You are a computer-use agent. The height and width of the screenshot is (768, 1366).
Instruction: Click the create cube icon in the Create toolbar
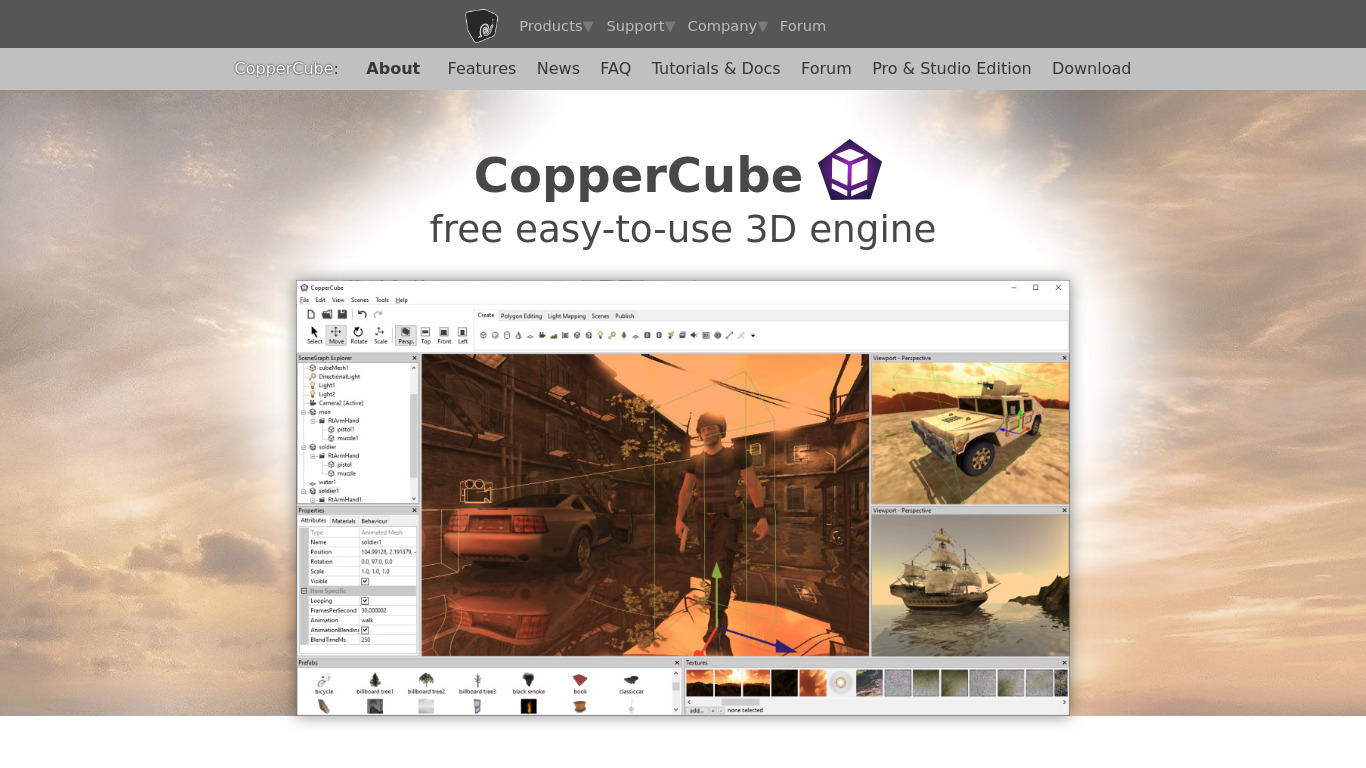483,335
